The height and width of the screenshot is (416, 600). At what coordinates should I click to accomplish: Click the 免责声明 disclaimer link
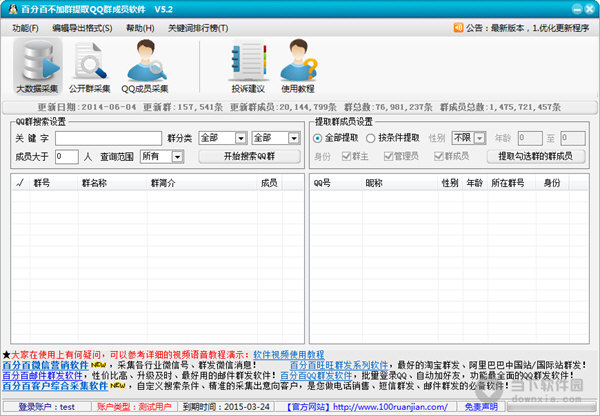click(481, 407)
